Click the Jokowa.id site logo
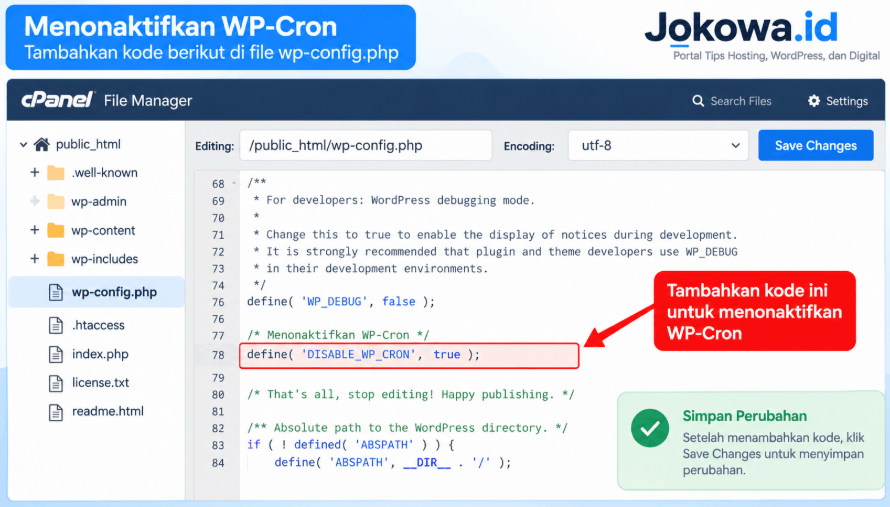 coord(741,27)
